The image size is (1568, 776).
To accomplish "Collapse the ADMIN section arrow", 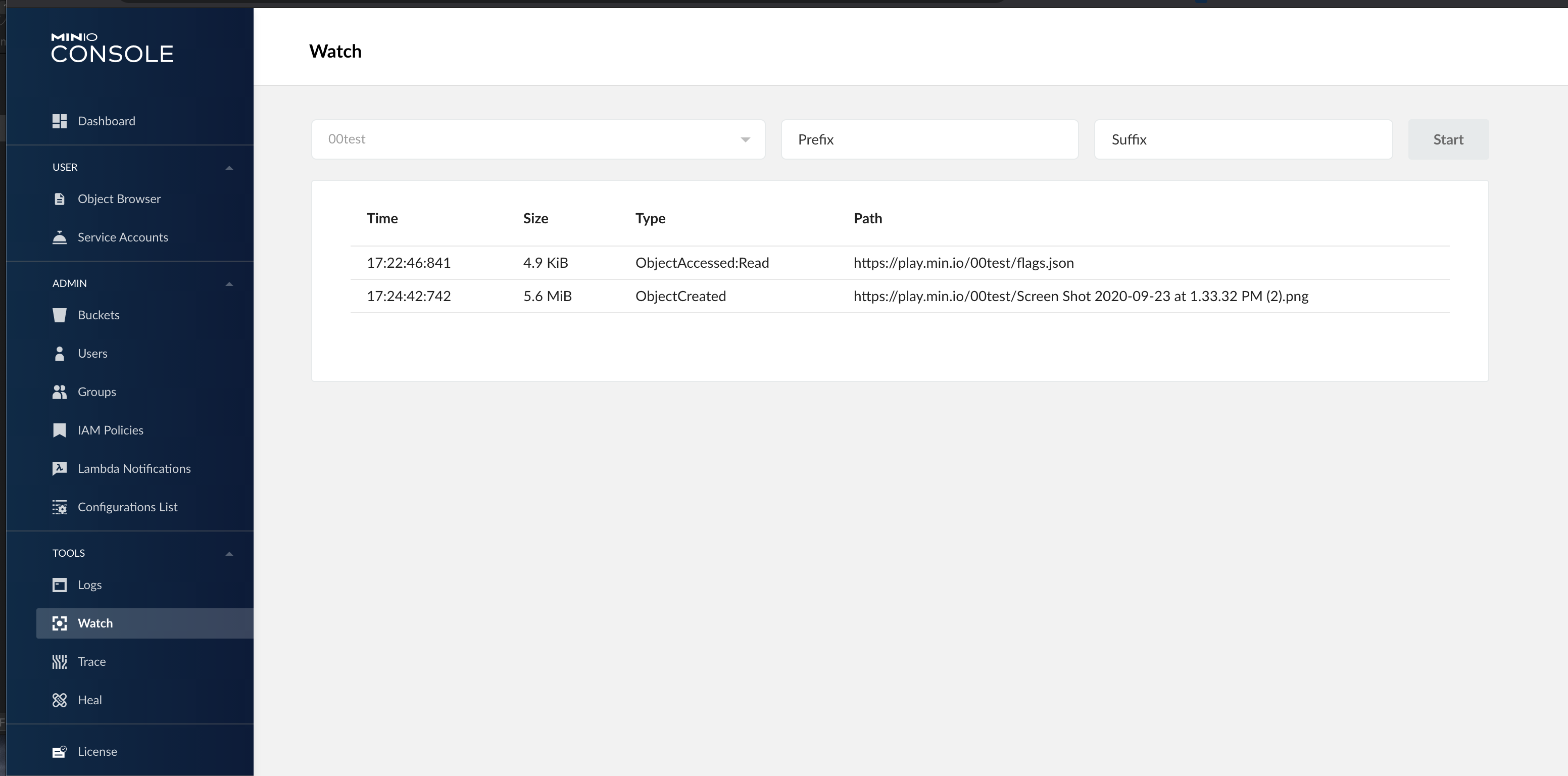I will [x=229, y=283].
